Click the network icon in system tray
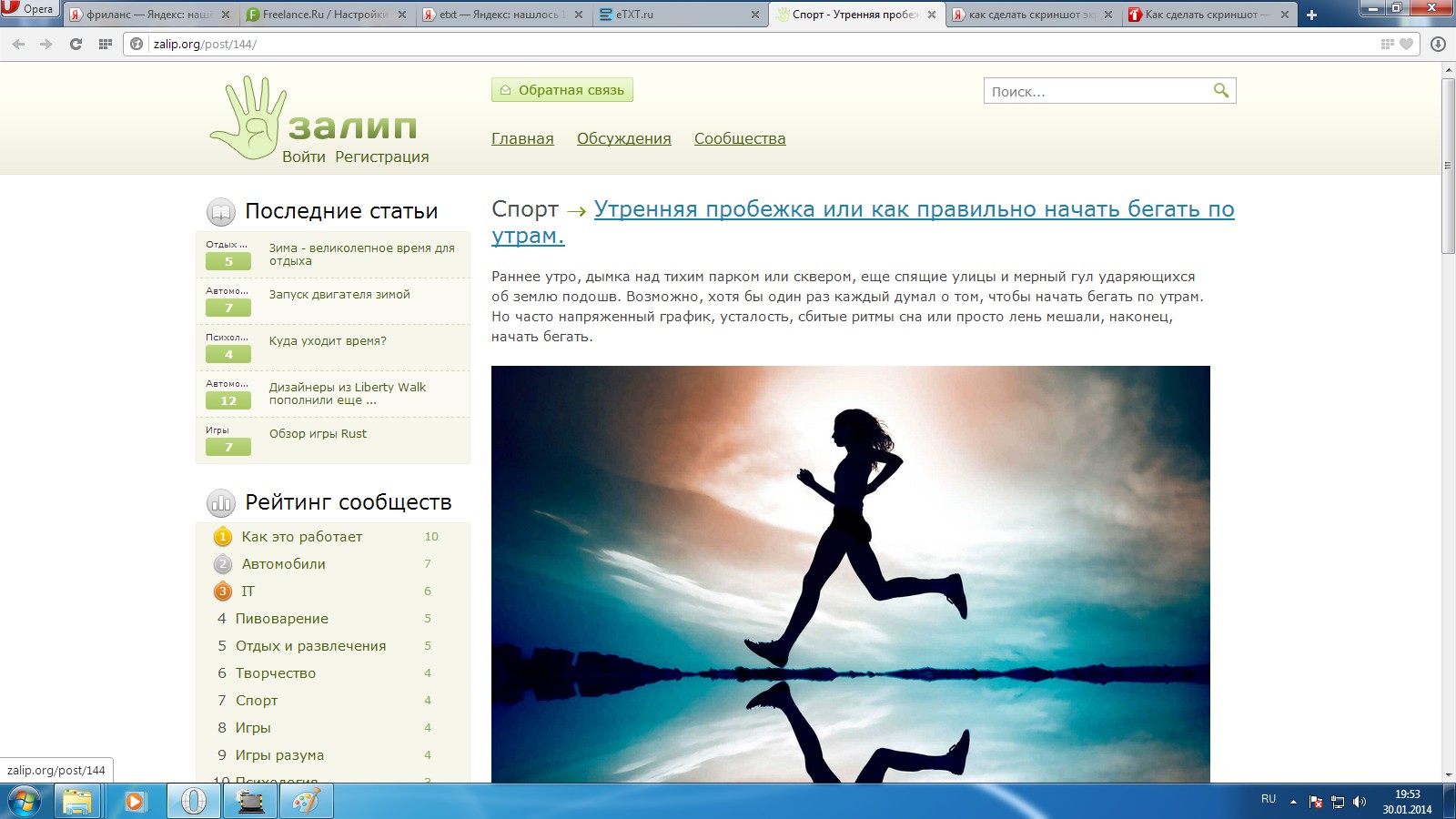 1338,802
